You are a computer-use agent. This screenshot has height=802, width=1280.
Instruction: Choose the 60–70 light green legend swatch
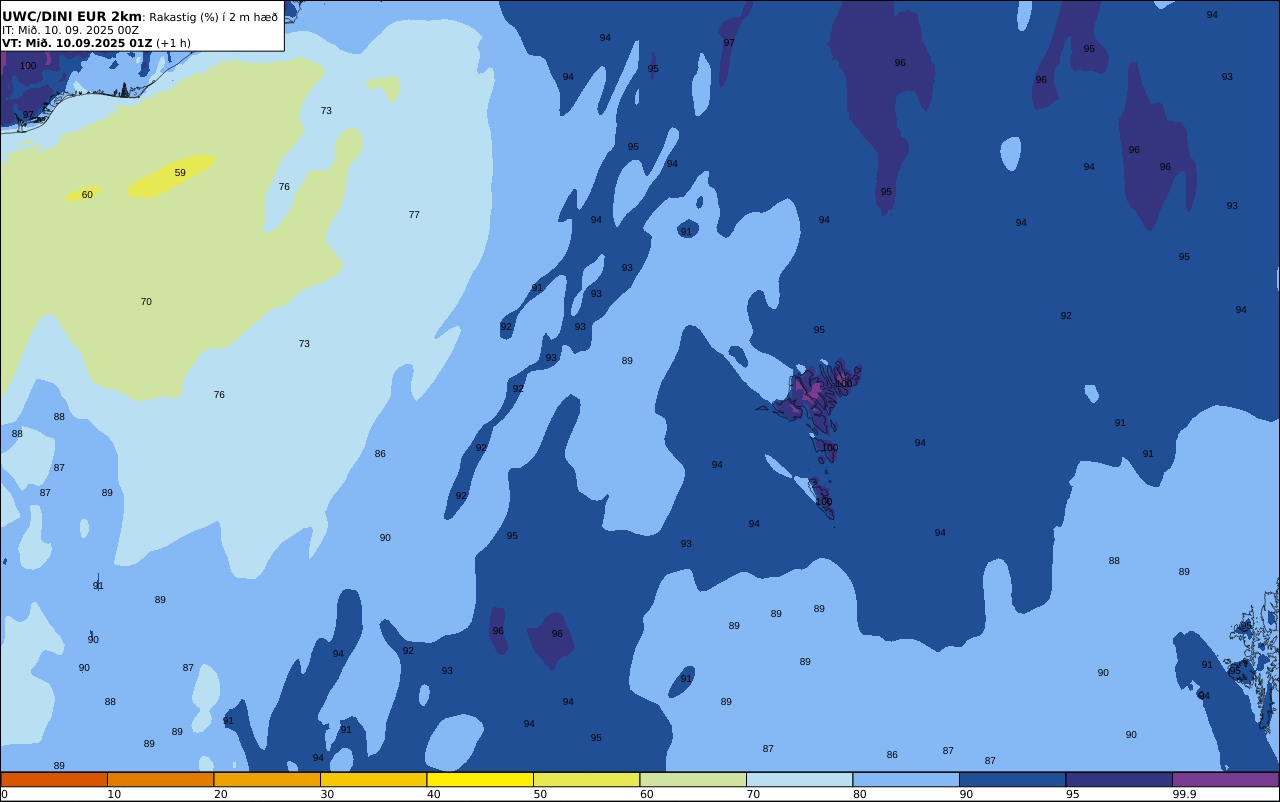(693, 779)
